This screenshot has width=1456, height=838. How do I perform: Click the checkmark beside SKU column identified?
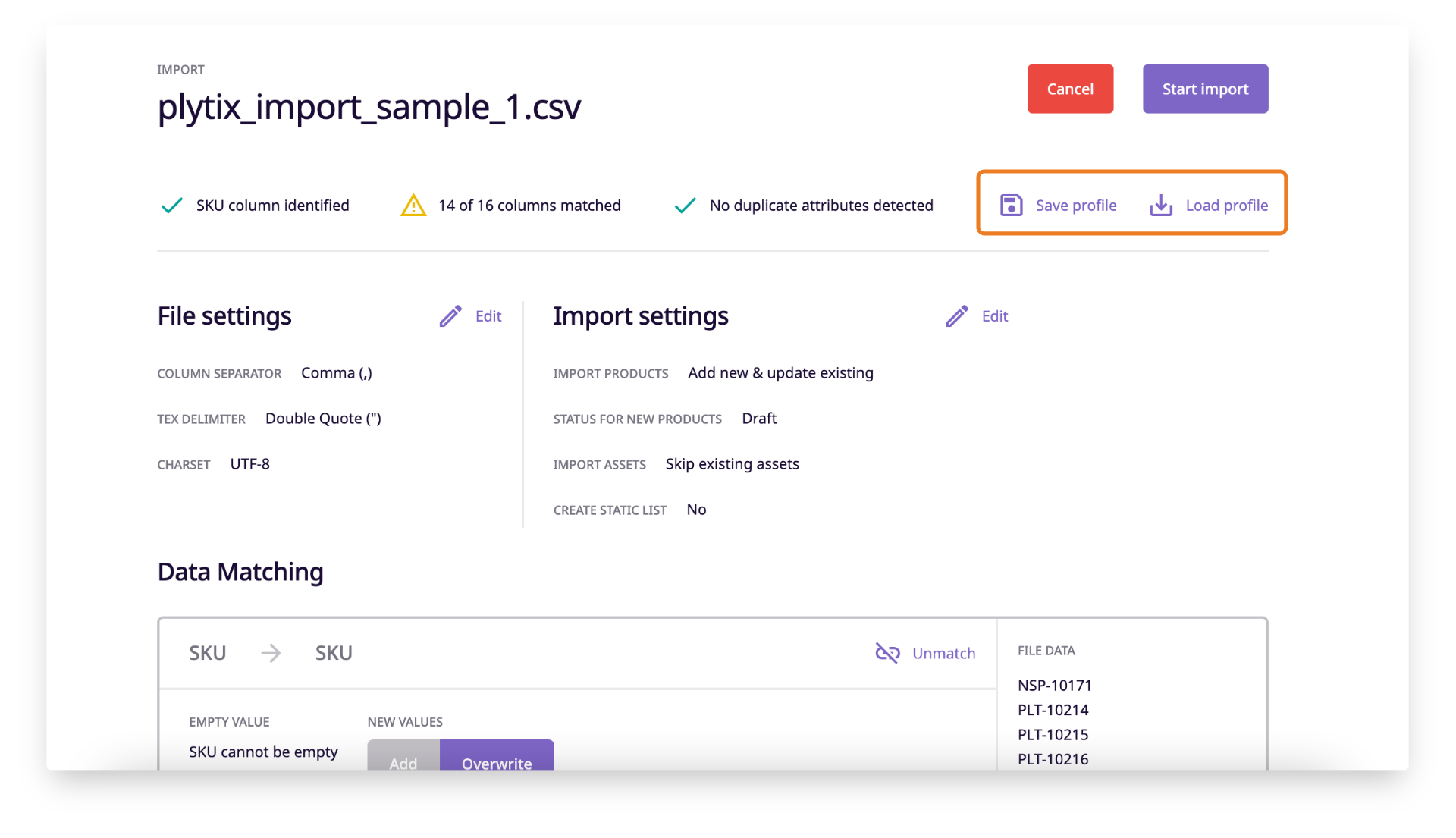click(x=172, y=206)
